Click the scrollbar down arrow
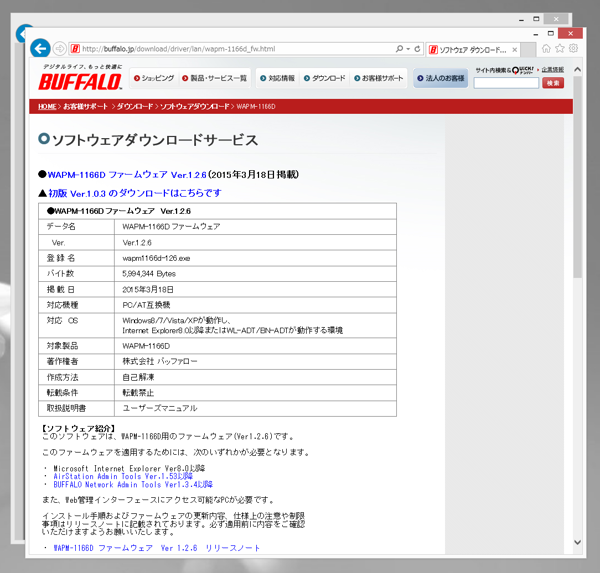The width and height of the screenshot is (600, 573). click(x=577, y=542)
